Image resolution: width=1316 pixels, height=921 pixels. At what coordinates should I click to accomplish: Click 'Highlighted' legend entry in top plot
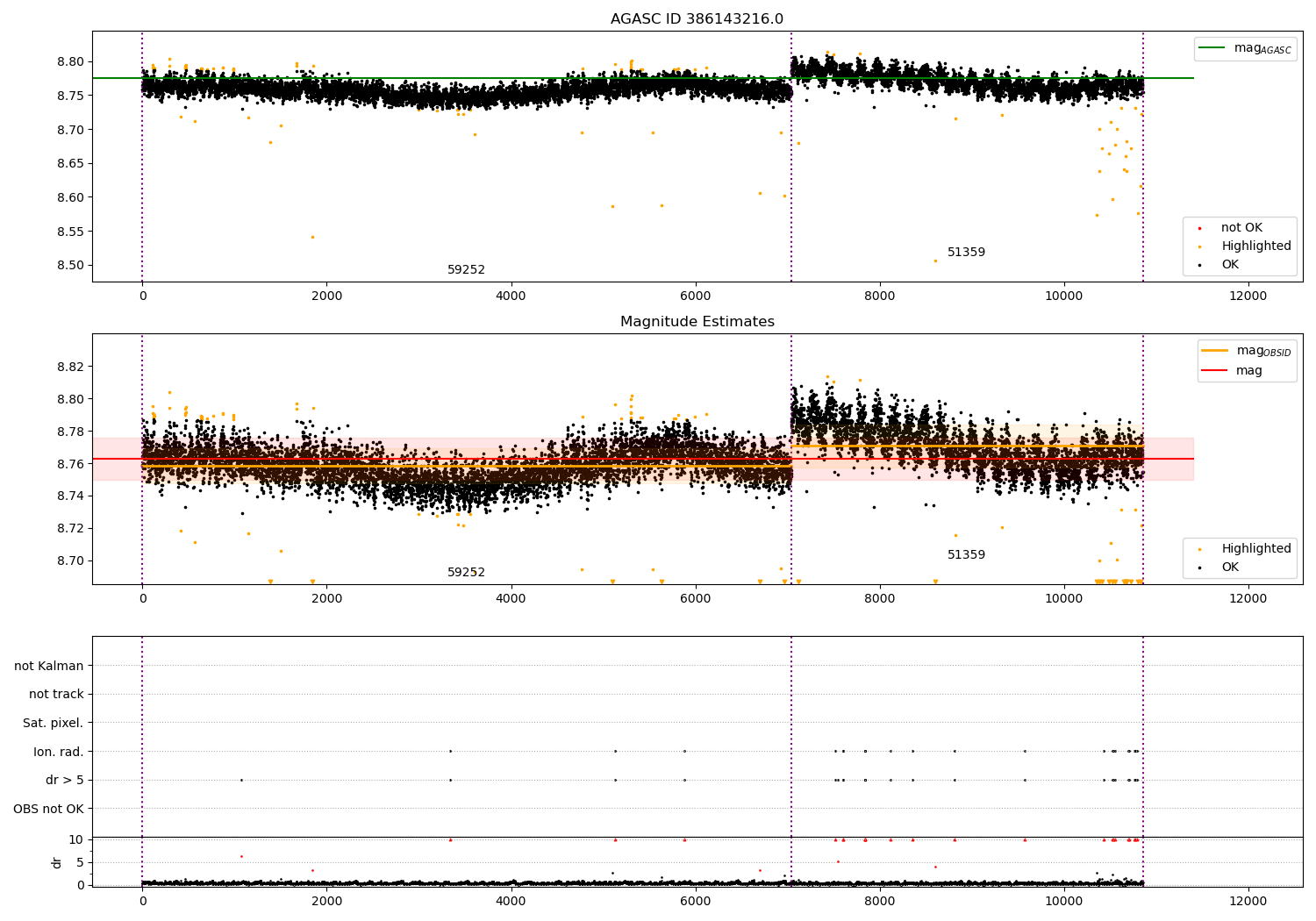click(x=1256, y=246)
